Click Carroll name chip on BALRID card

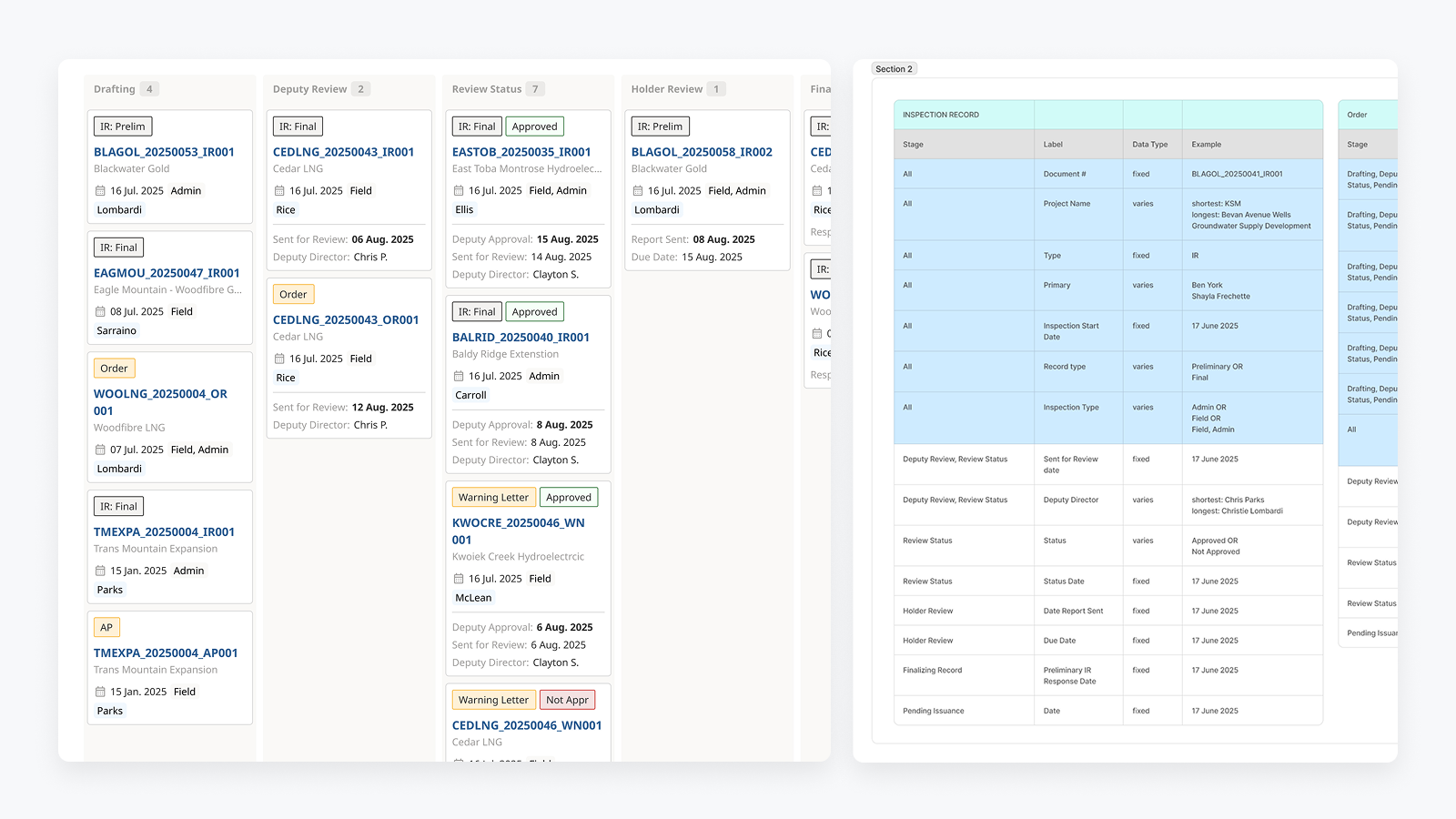point(470,396)
